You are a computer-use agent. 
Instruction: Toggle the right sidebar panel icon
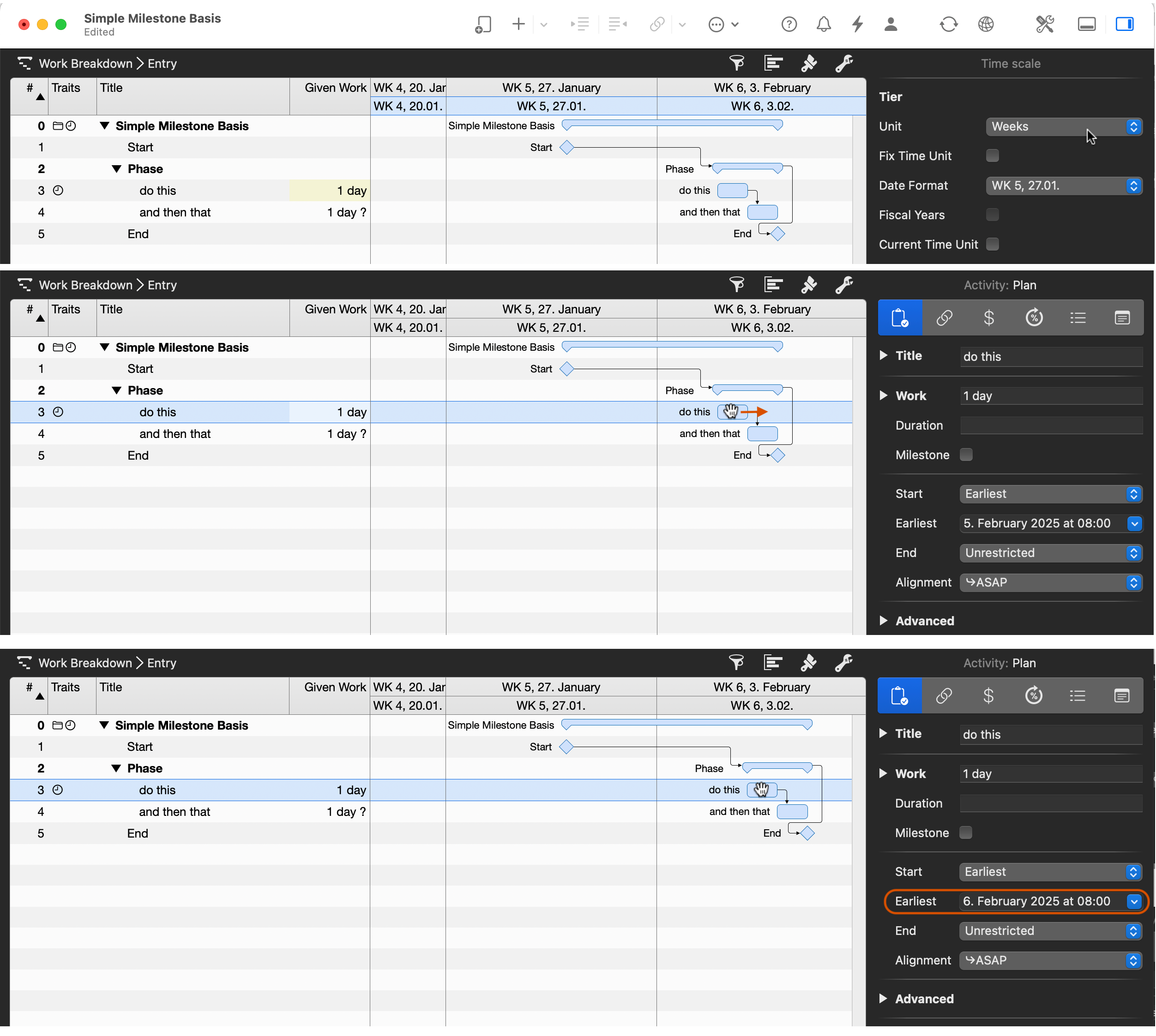tap(1125, 24)
